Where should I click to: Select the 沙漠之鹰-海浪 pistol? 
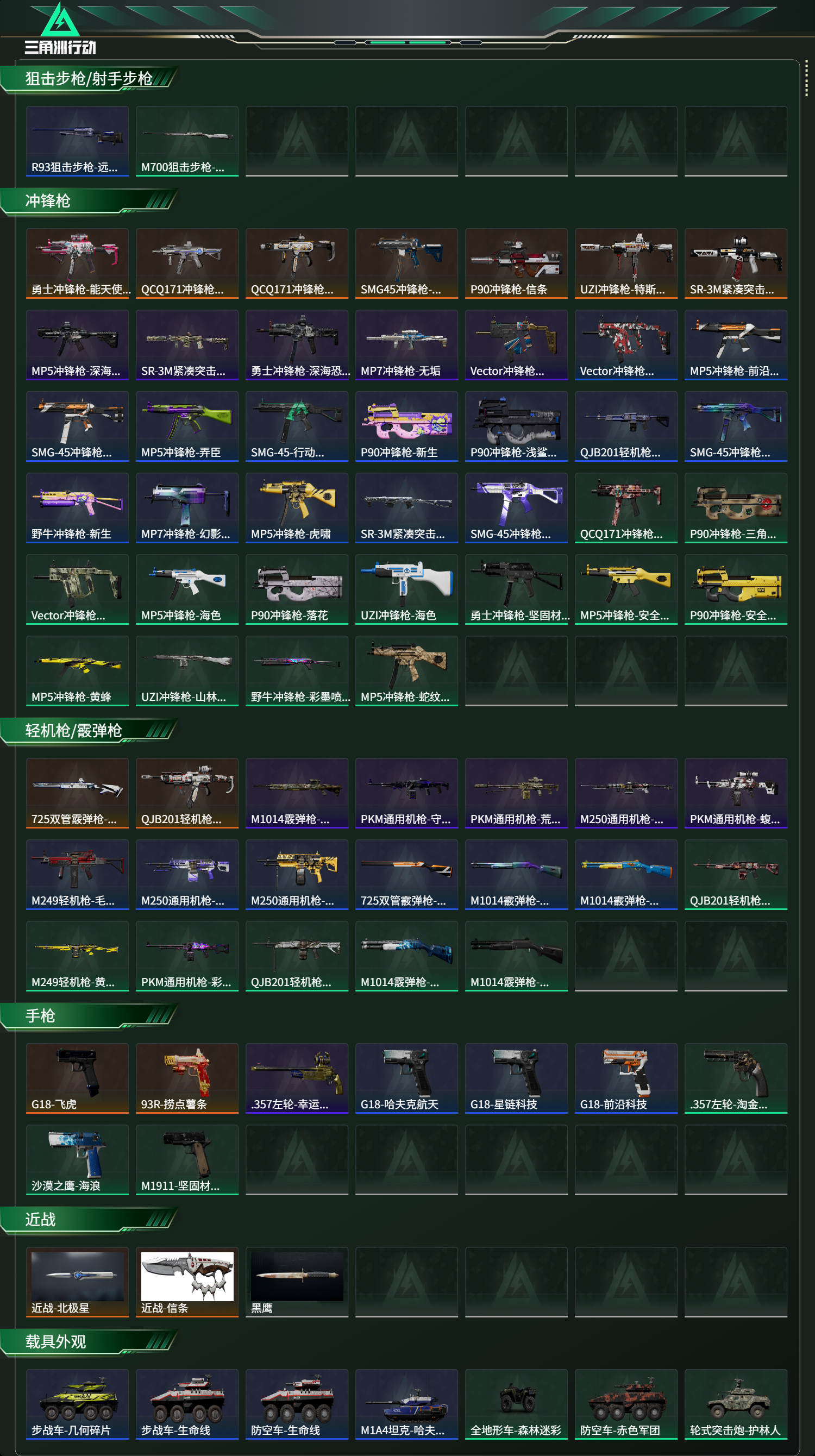click(78, 1159)
